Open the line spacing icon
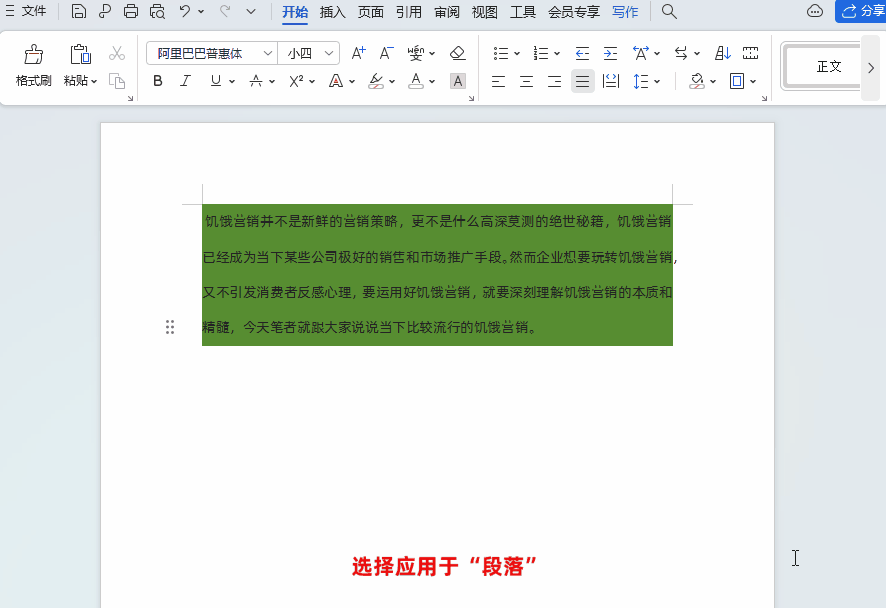 click(x=640, y=82)
